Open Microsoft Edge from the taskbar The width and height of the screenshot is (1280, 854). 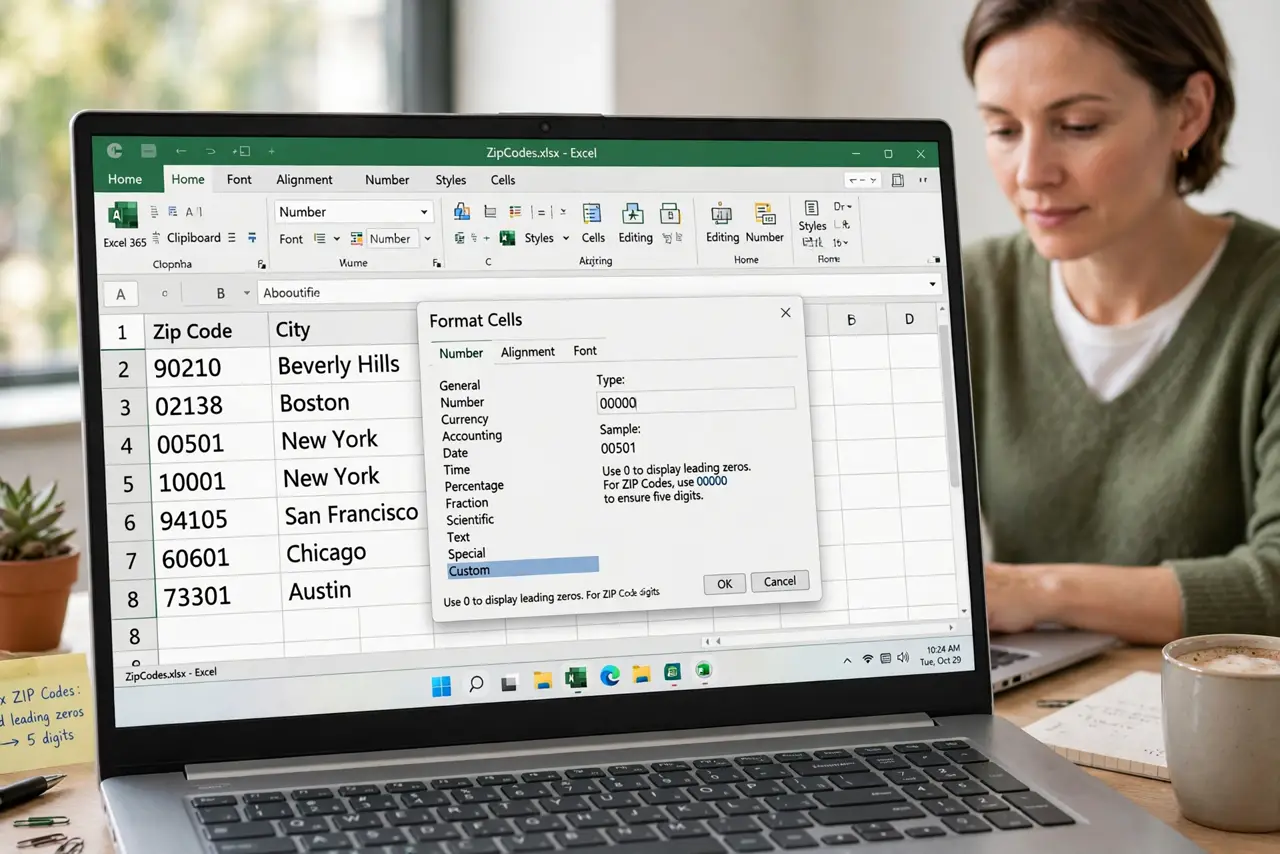click(x=610, y=677)
